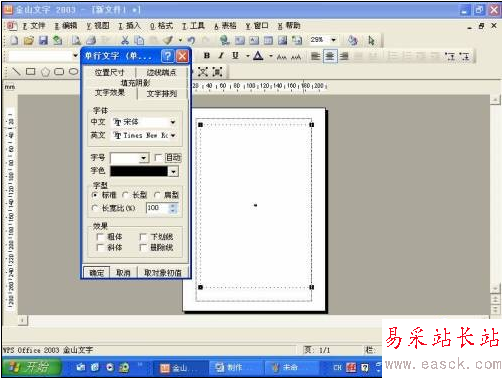Open the zoom percentage dropdown
The image size is (502, 379).
(x=333, y=40)
